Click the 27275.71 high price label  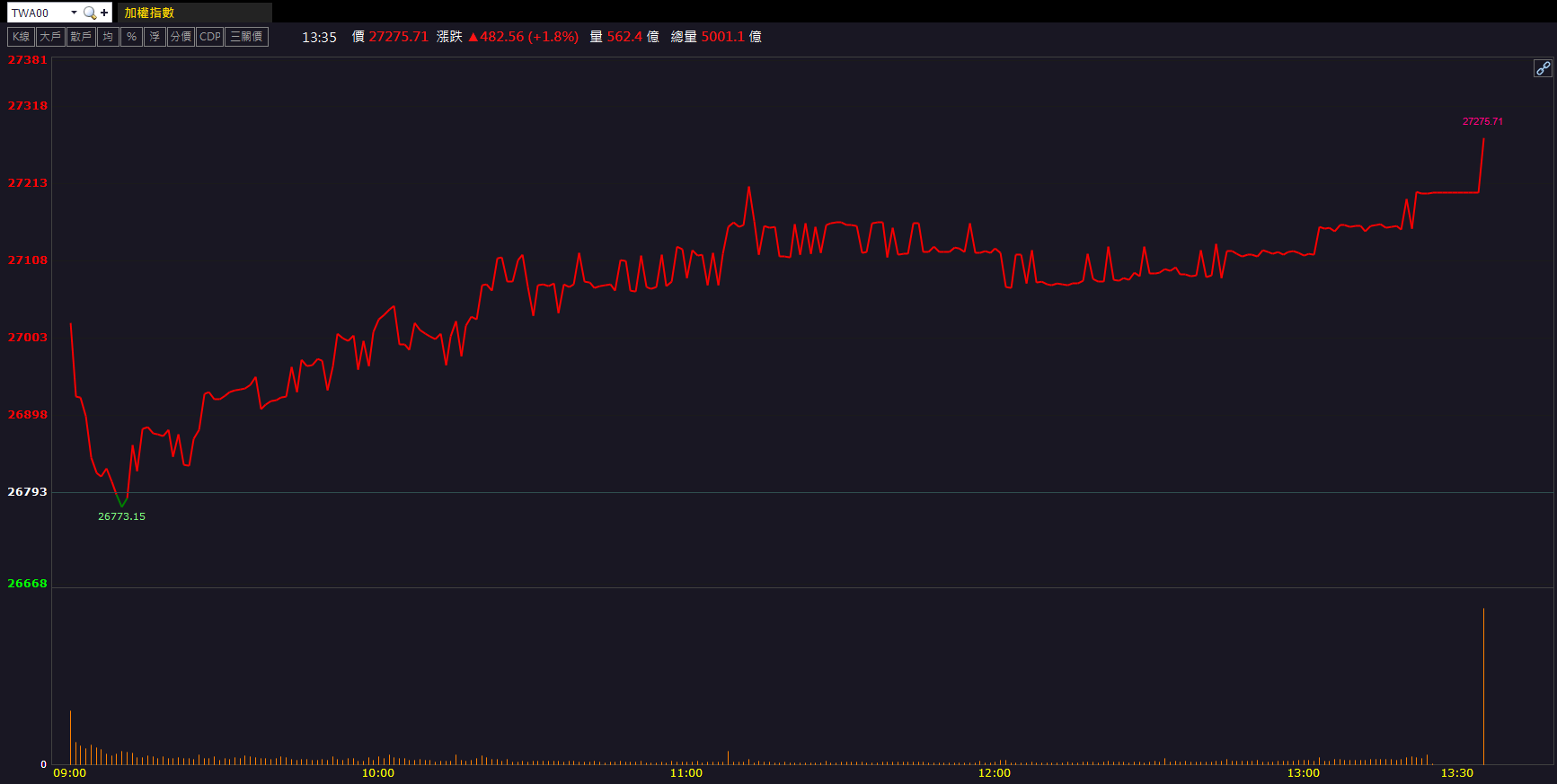pyautogui.click(x=1482, y=121)
